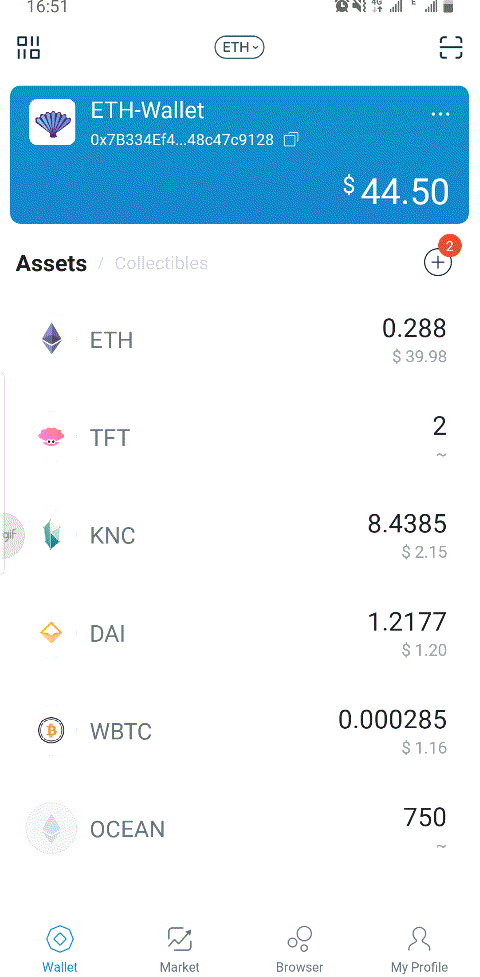This screenshot has width=480, height=977.
Task: Open the Market tab in bottom bar
Action: tap(180, 950)
